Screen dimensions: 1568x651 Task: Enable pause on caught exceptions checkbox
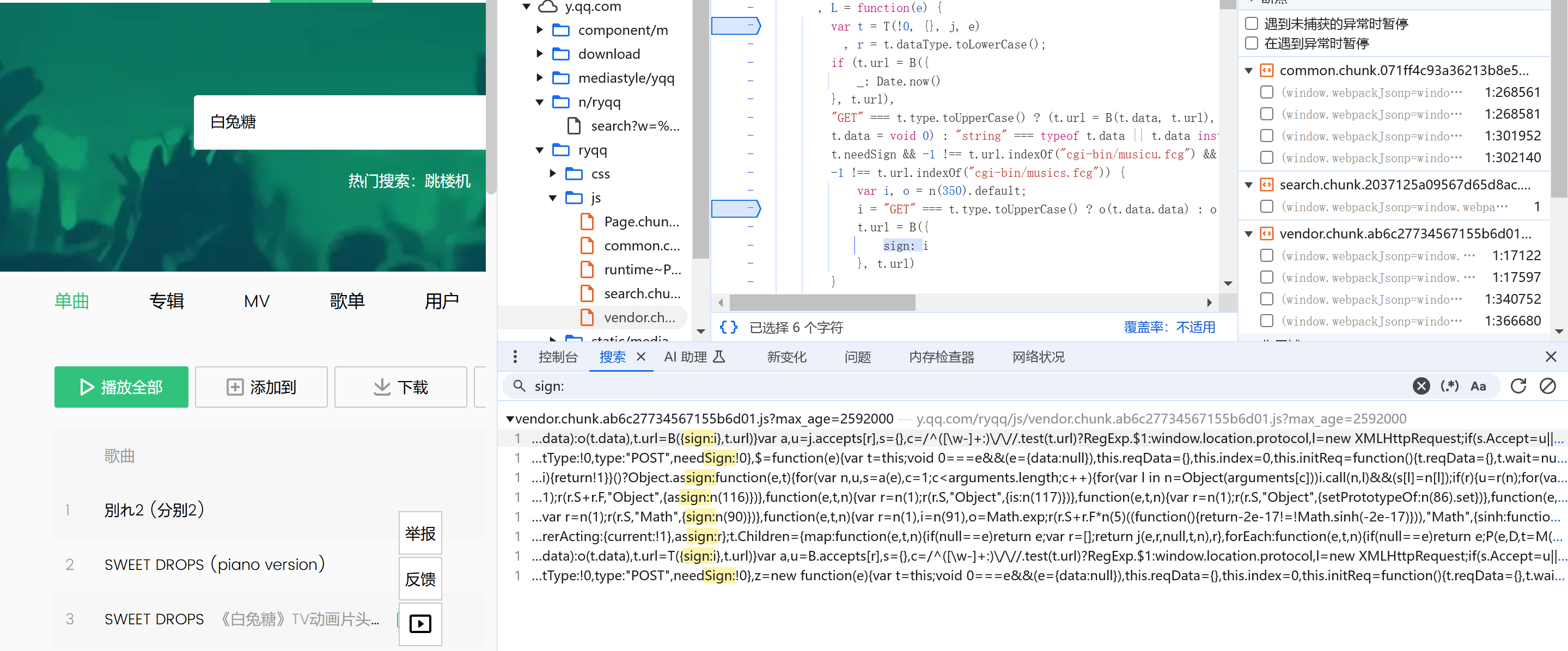pos(1252,43)
